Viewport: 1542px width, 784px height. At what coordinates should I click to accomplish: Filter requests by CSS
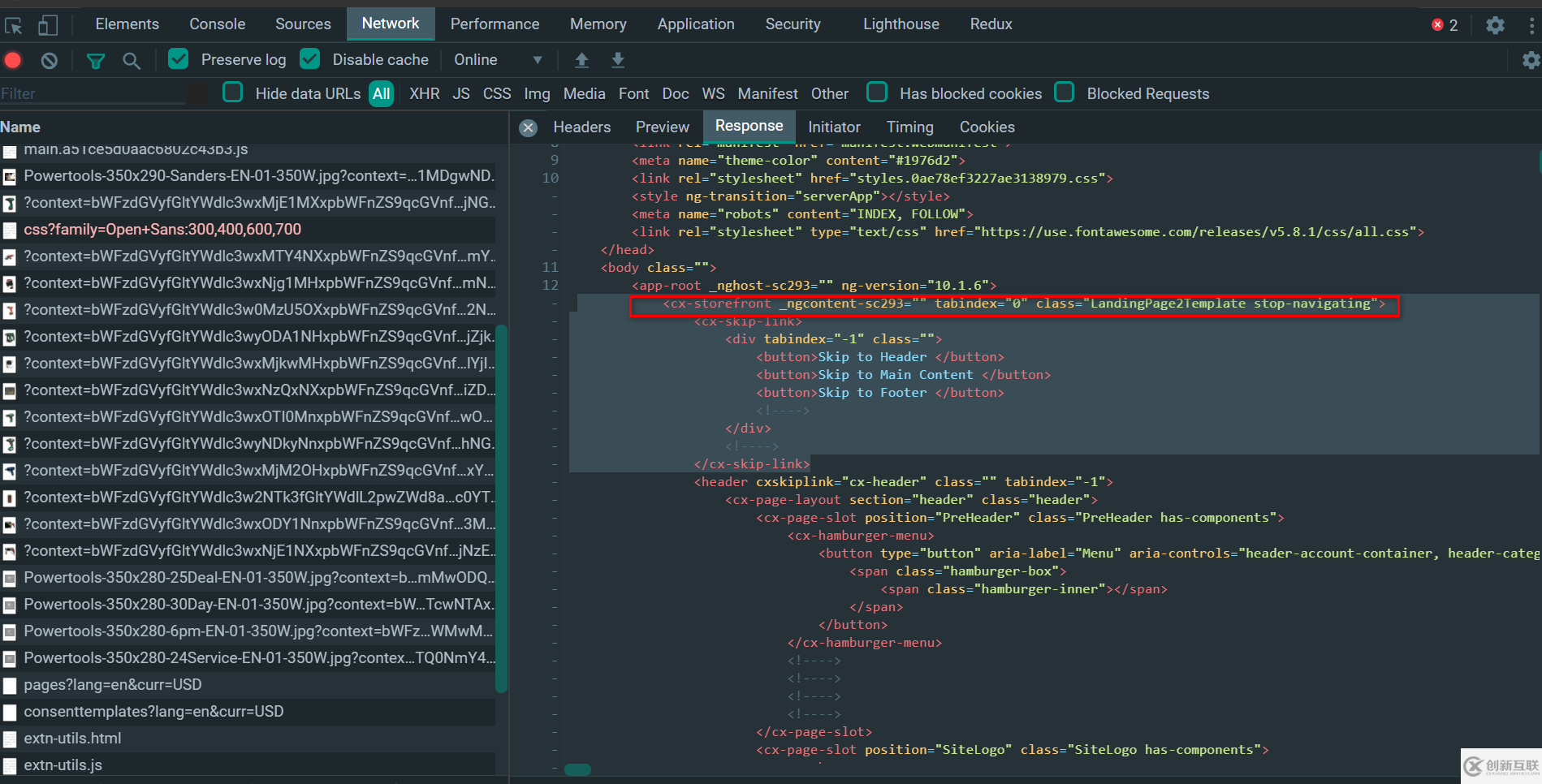point(497,94)
